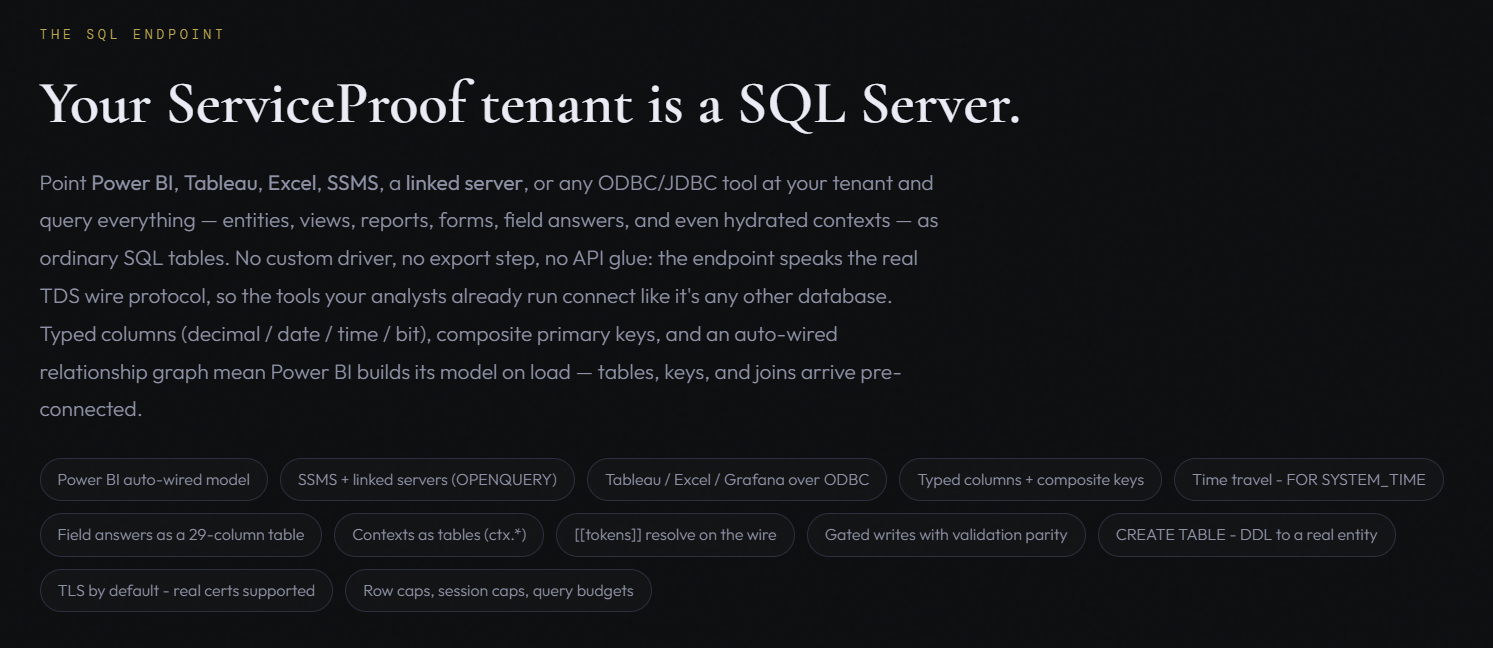Click the bold Excel word in paragraph
The image size is (1493, 648).
[292, 183]
